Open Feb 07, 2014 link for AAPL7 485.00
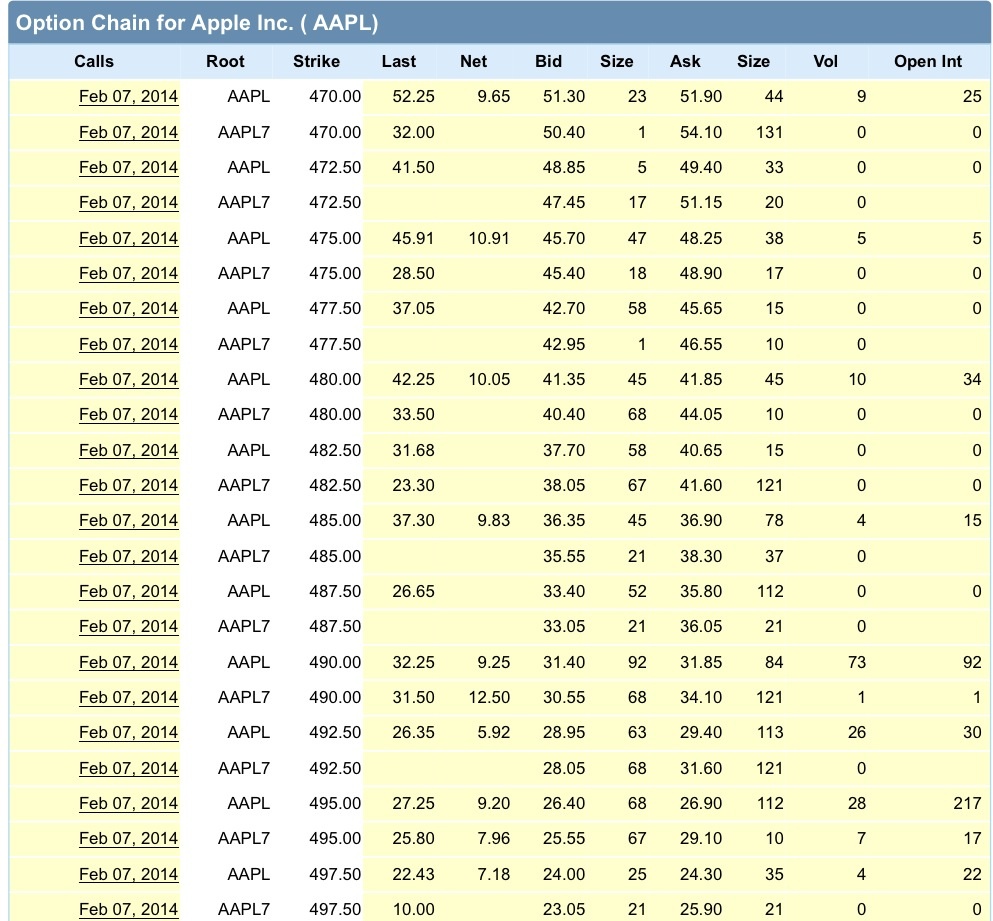 [129, 557]
